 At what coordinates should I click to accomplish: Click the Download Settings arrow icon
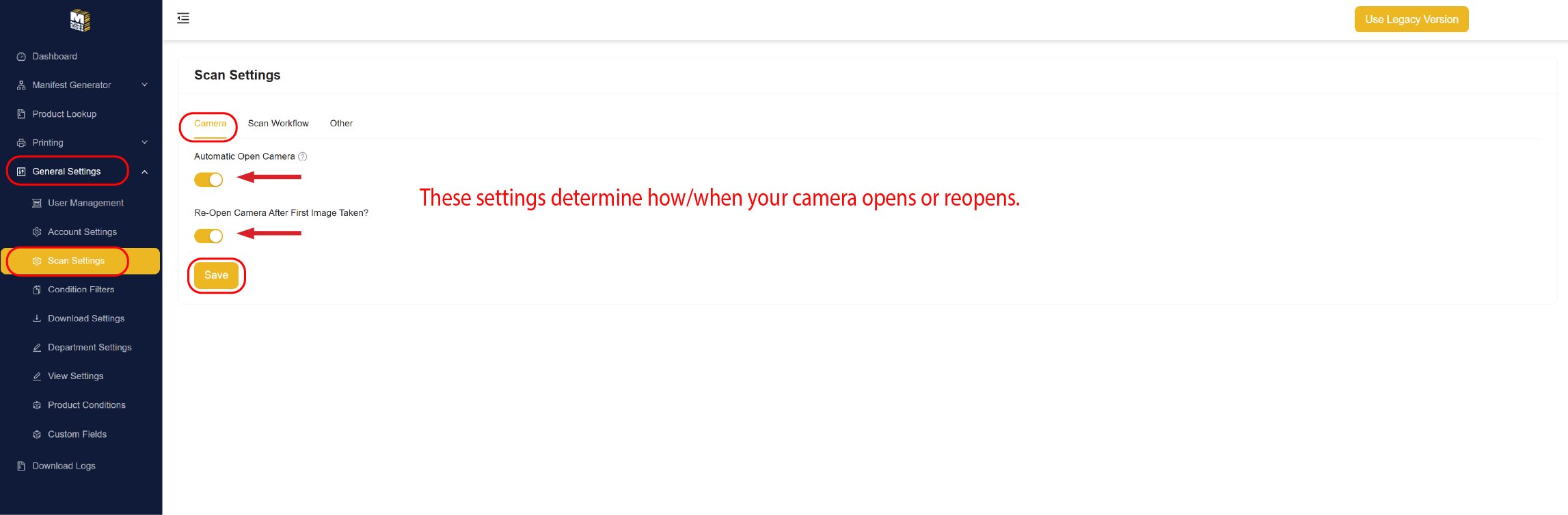37,318
